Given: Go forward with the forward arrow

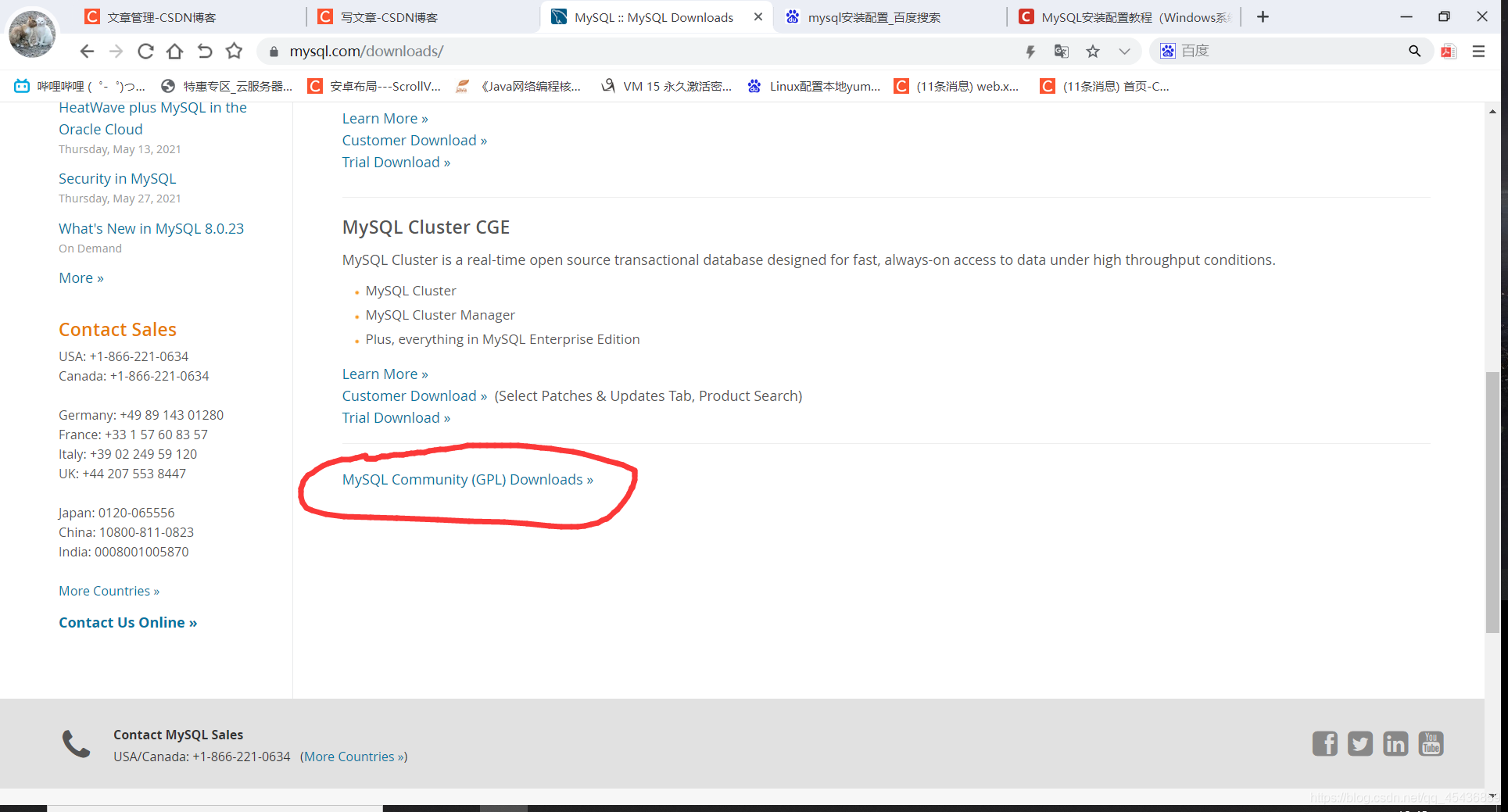Looking at the screenshot, I should point(116,52).
